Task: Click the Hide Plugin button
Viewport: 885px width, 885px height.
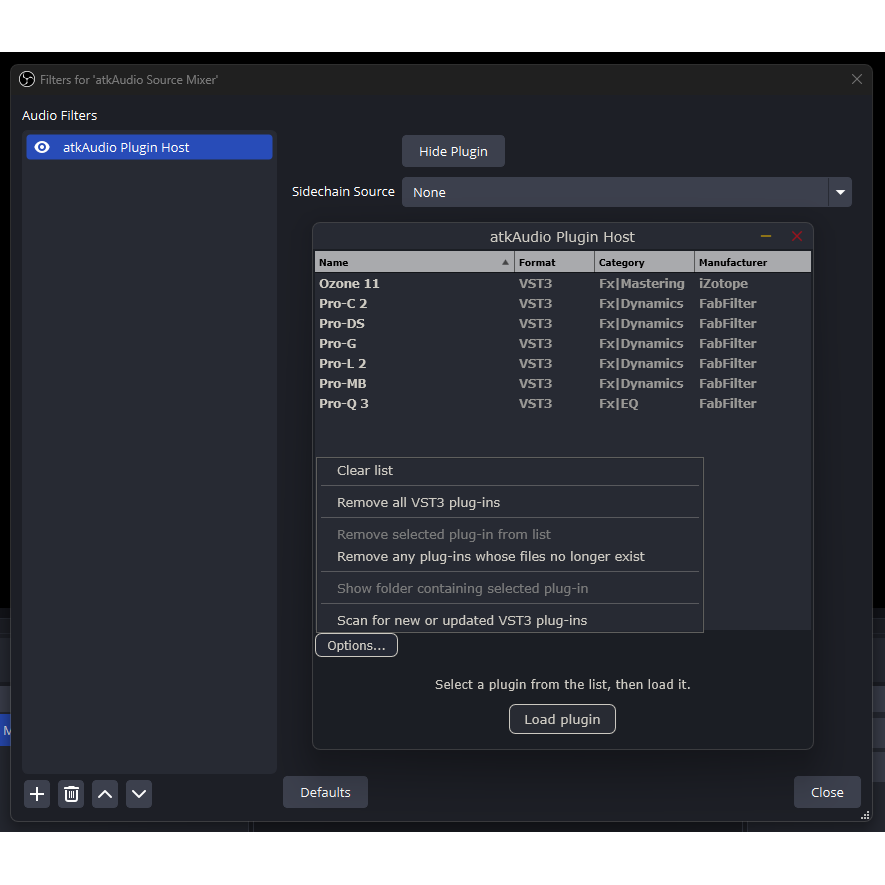Action: pyautogui.click(x=453, y=151)
